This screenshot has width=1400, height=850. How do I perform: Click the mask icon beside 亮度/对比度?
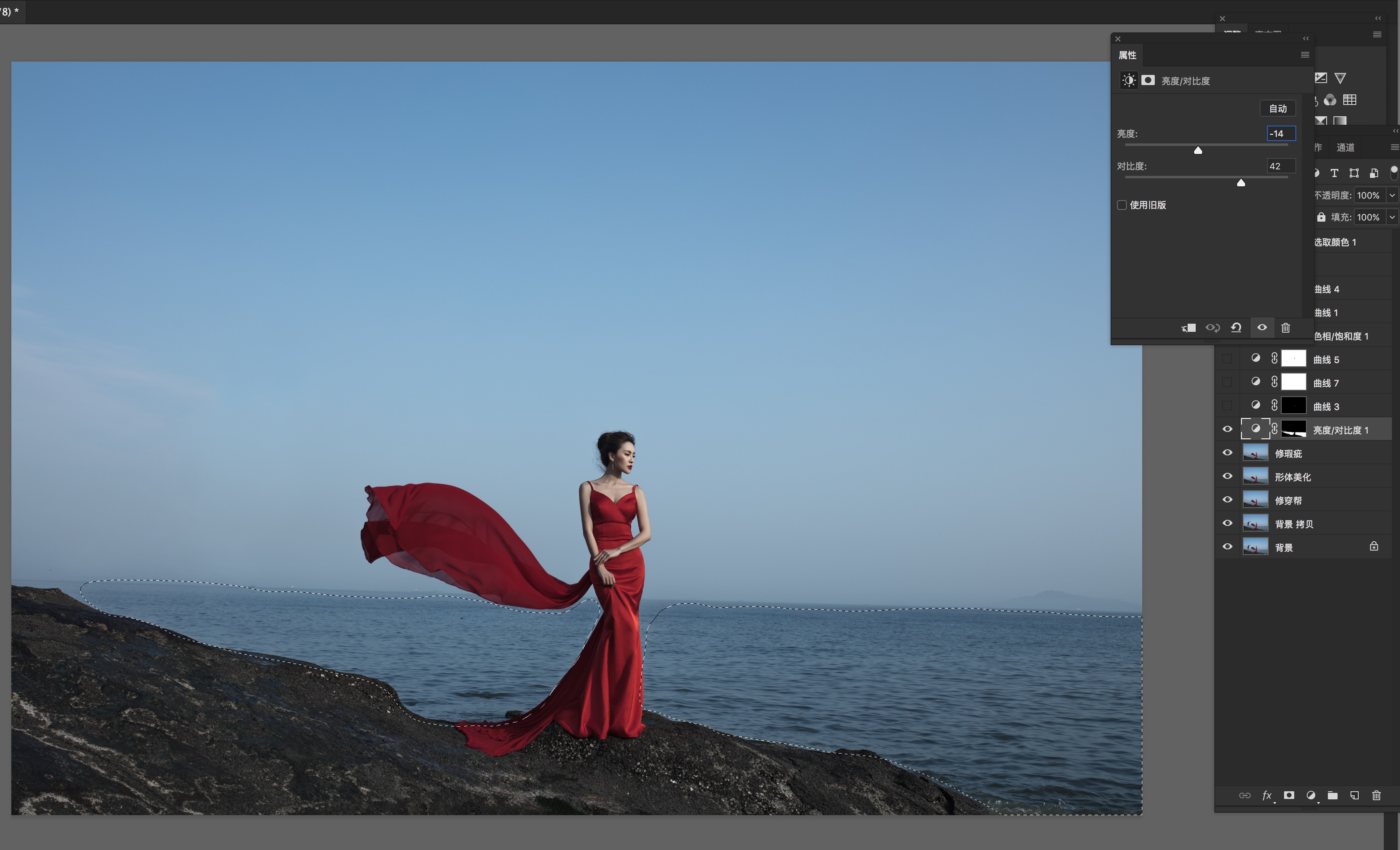coord(1148,80)
